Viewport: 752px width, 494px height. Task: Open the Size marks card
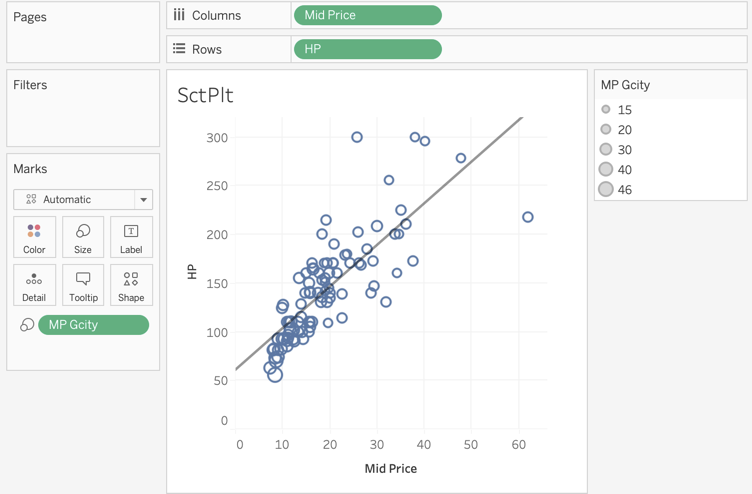[x=83, y=238]
